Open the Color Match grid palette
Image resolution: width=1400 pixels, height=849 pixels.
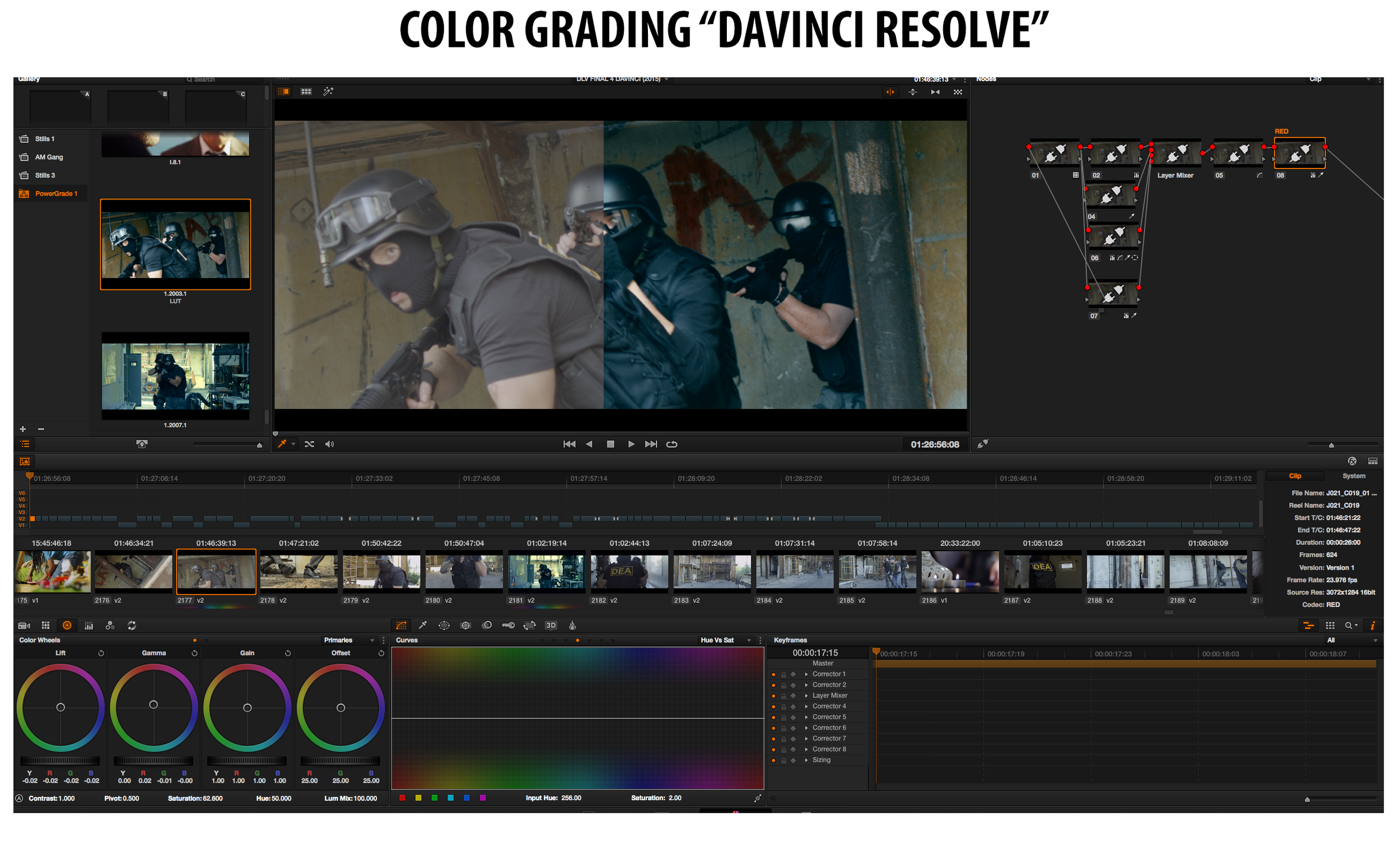(x=45, y=626)
